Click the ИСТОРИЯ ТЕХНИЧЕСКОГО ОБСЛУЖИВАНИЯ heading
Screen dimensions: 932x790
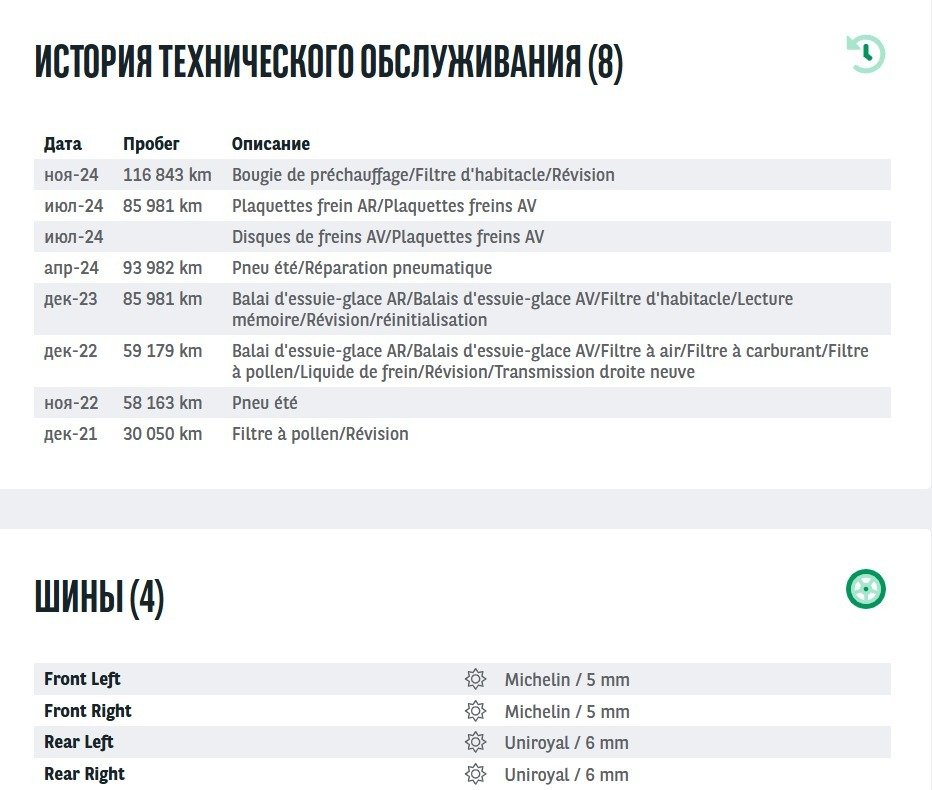(x=329, y=63)
